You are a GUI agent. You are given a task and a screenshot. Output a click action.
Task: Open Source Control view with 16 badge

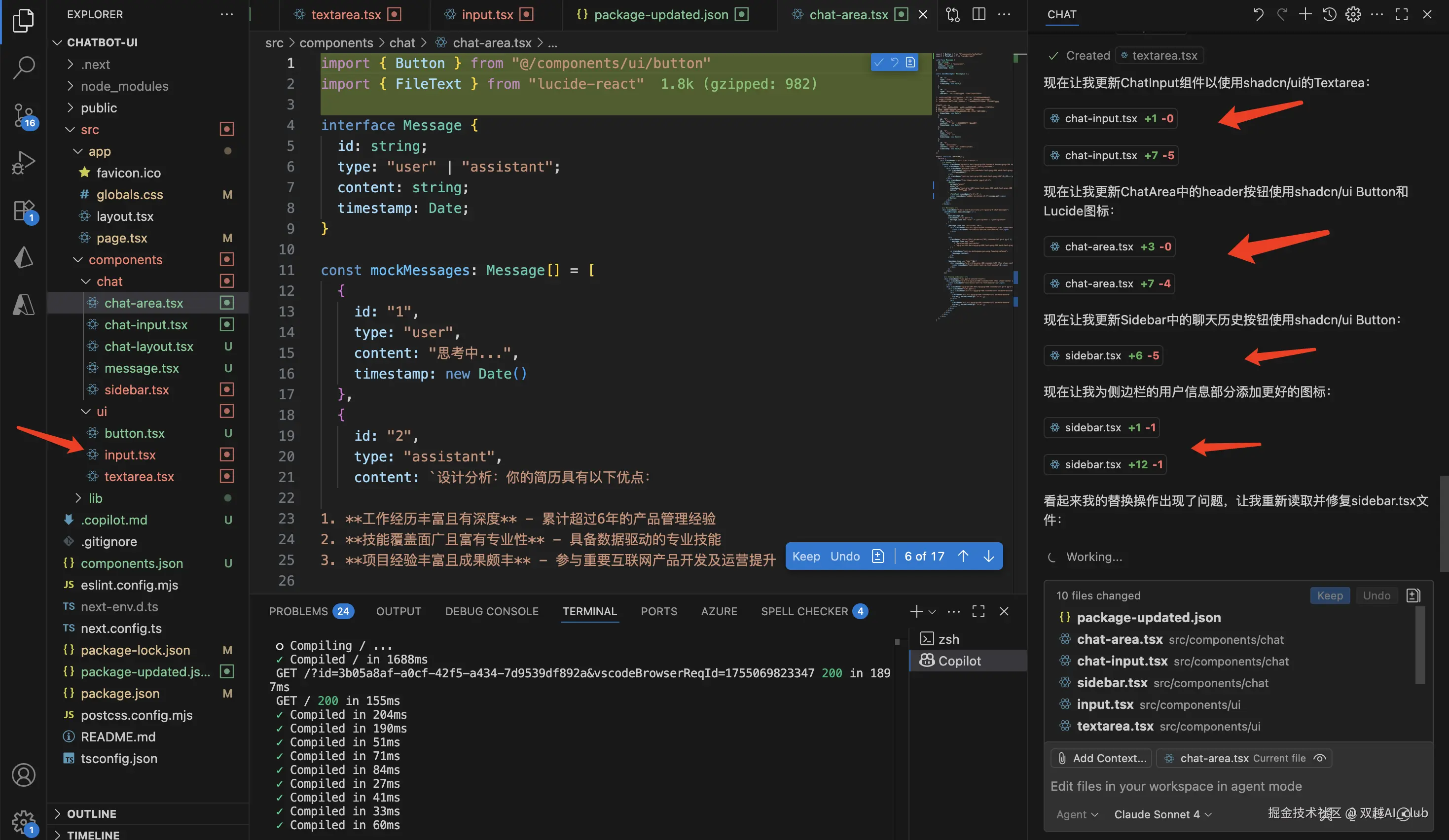pyautogui.click(x=24, y=114)
